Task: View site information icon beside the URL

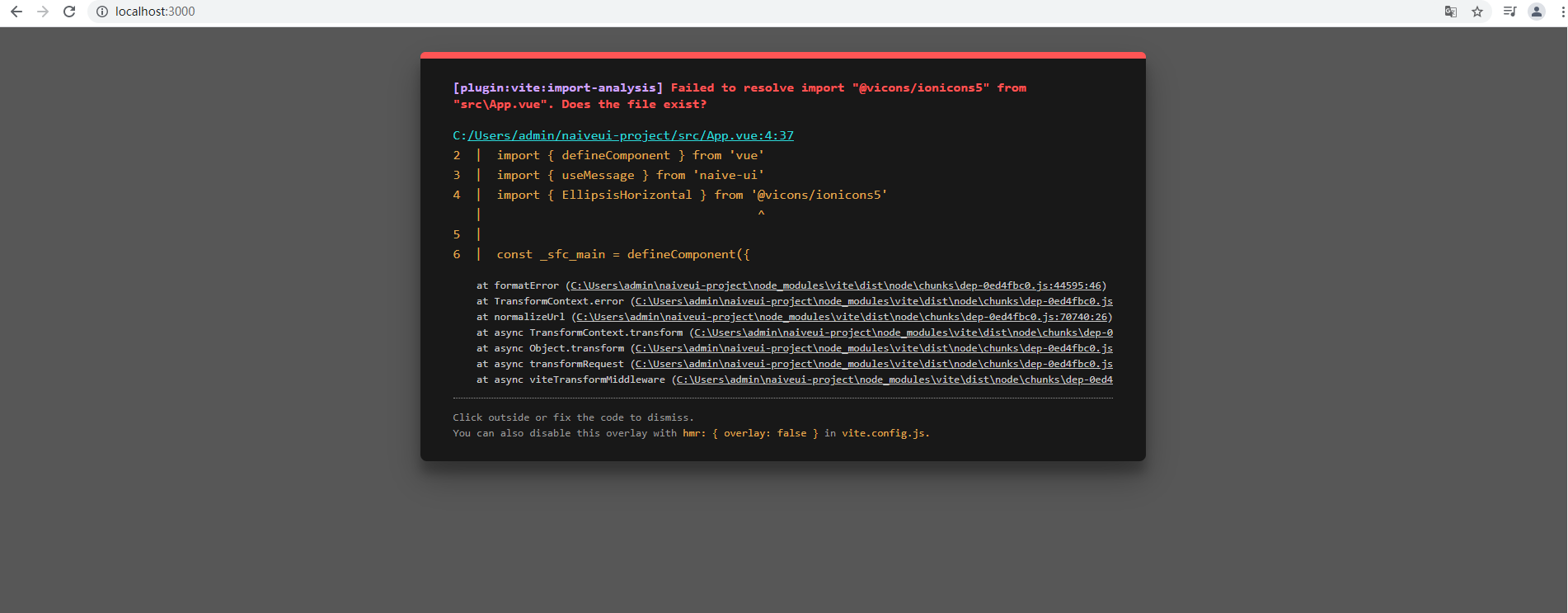Action: pos(102,12)
